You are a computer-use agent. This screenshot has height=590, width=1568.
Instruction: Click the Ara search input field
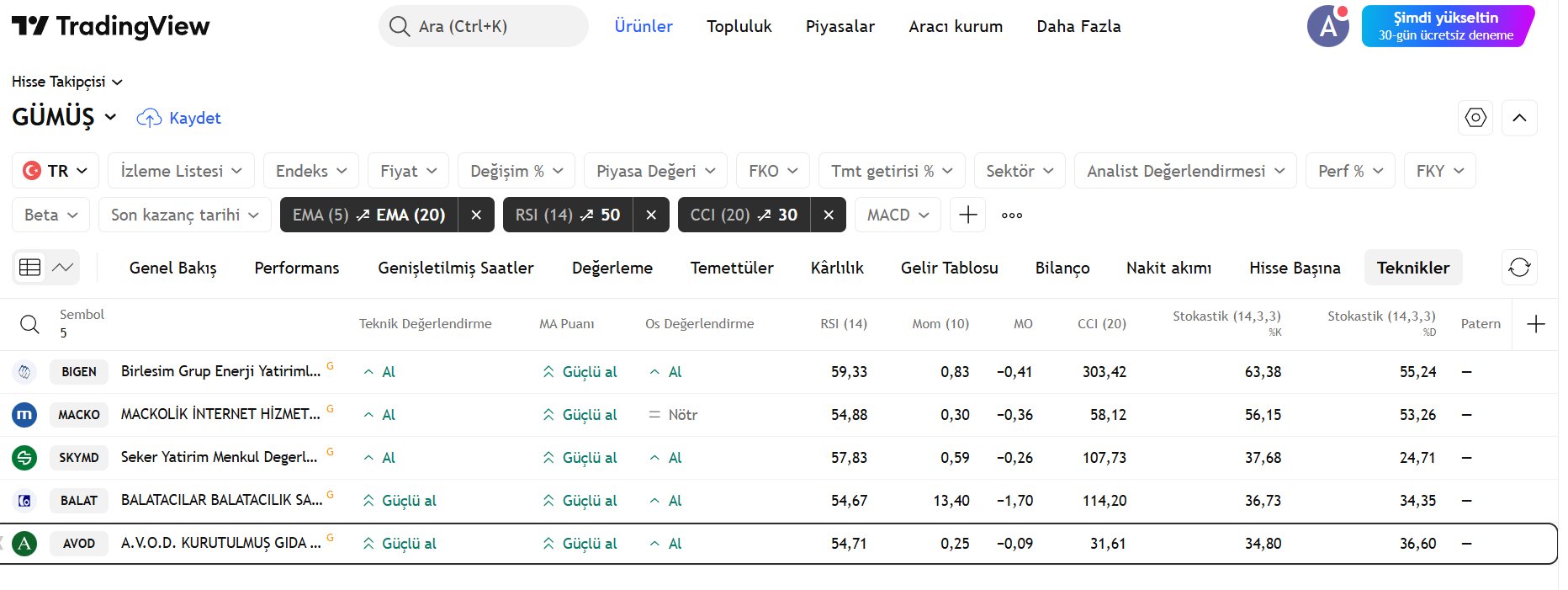coord(496,26)
